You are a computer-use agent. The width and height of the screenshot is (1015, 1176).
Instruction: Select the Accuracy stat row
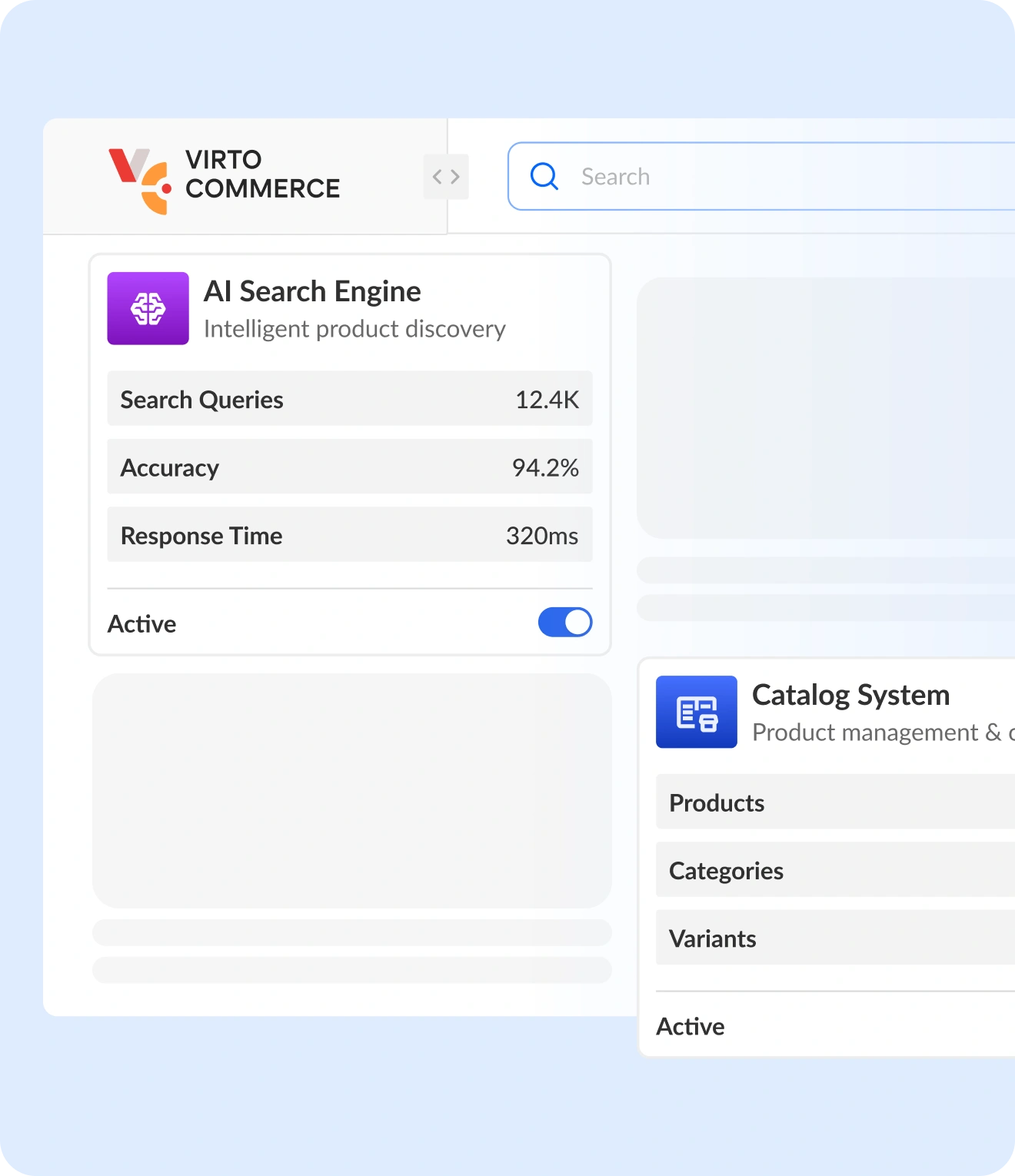pyautogui.click(x=350, y=467)
